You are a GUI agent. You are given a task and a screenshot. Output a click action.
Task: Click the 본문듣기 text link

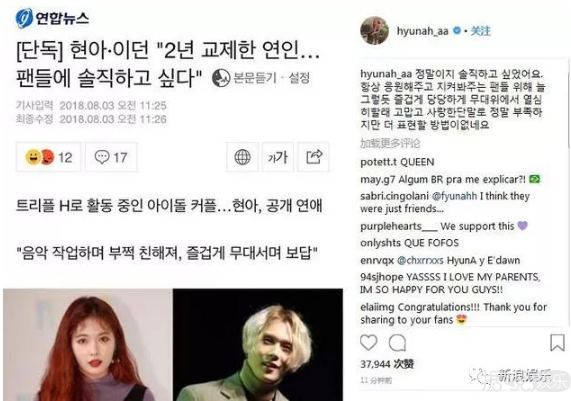point(255,78)
